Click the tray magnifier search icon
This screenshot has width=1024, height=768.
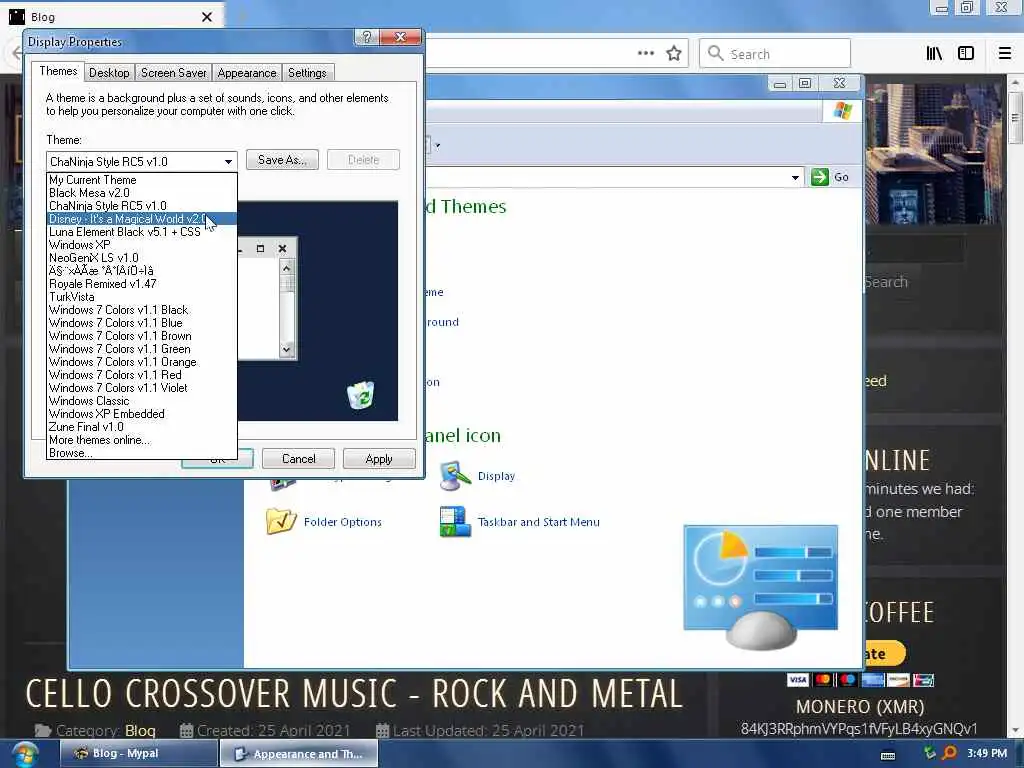click(950, 753)
